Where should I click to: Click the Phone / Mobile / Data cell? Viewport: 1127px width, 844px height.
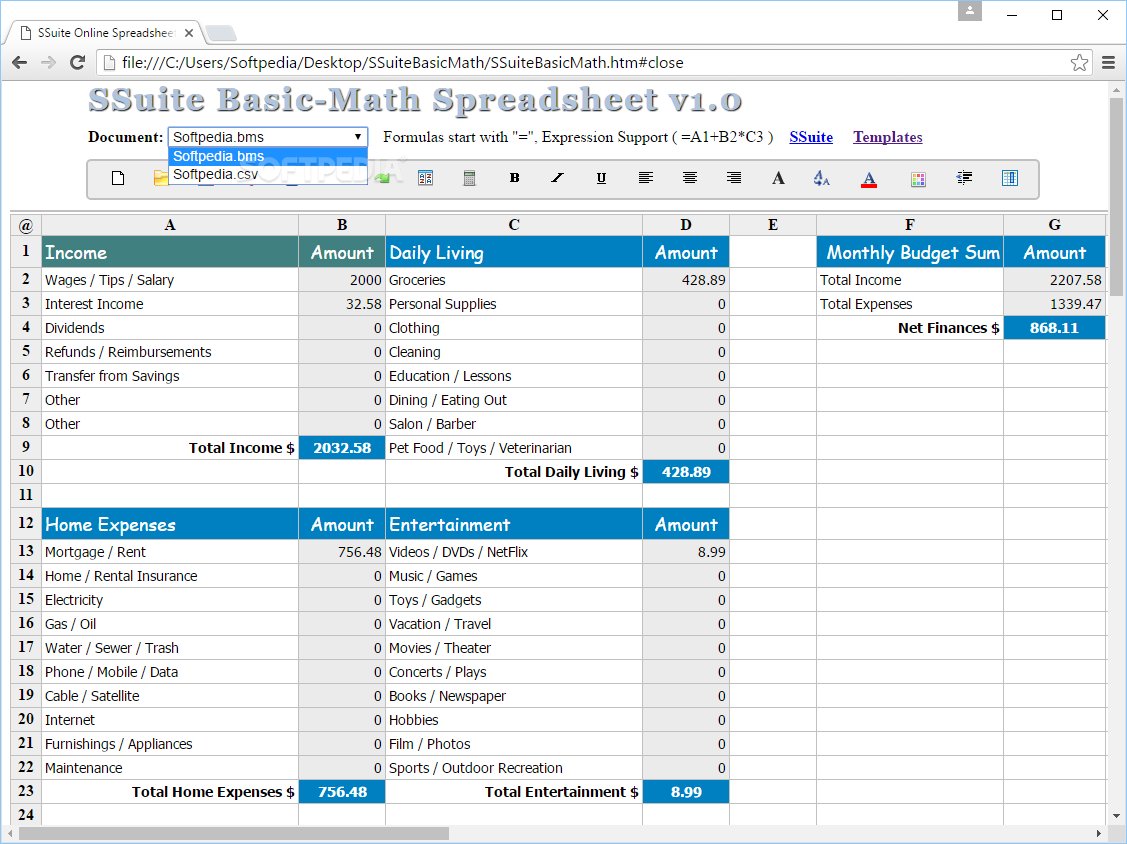coord(170,672)
